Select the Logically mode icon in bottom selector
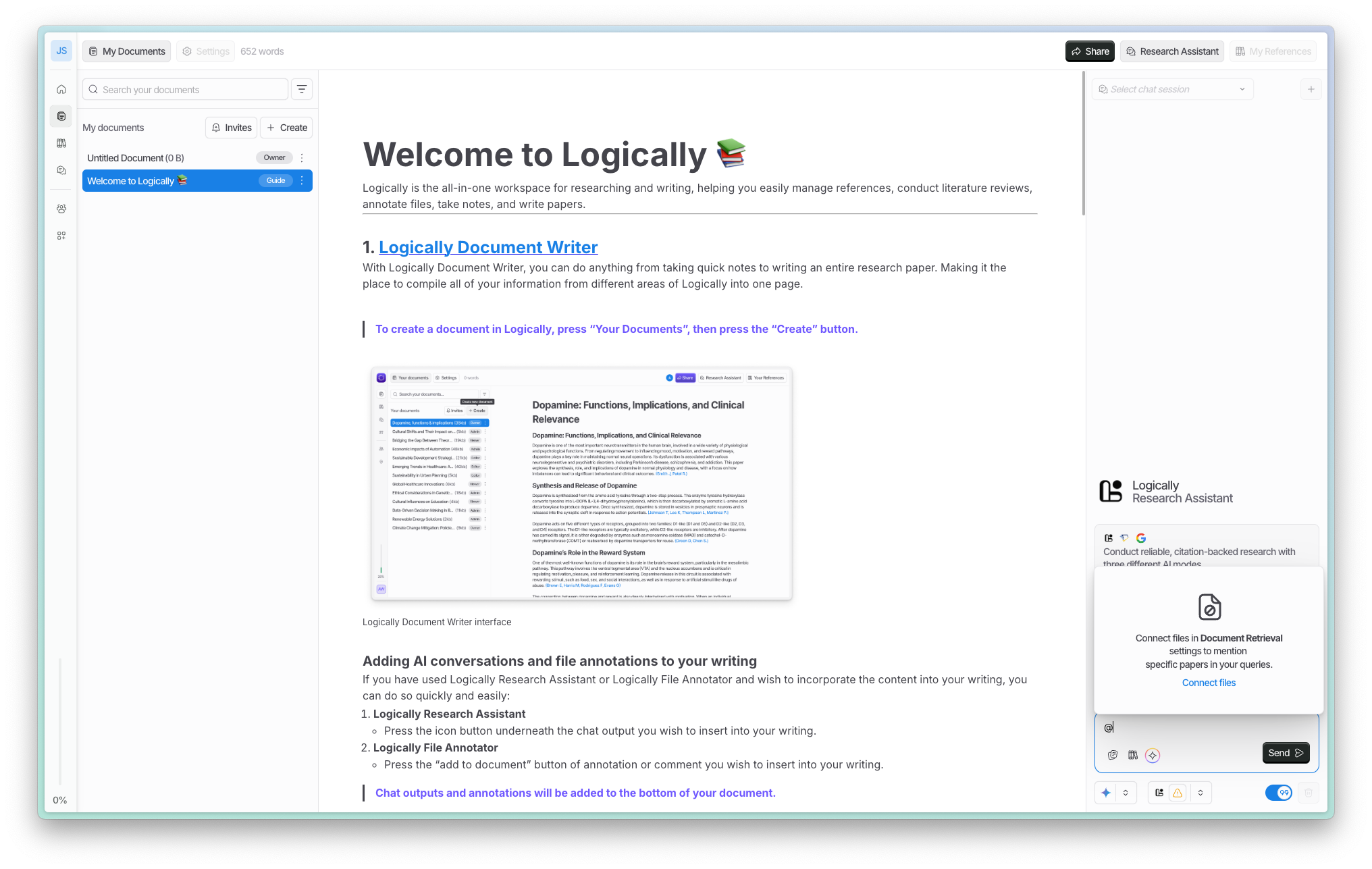 pos(1159,793)
